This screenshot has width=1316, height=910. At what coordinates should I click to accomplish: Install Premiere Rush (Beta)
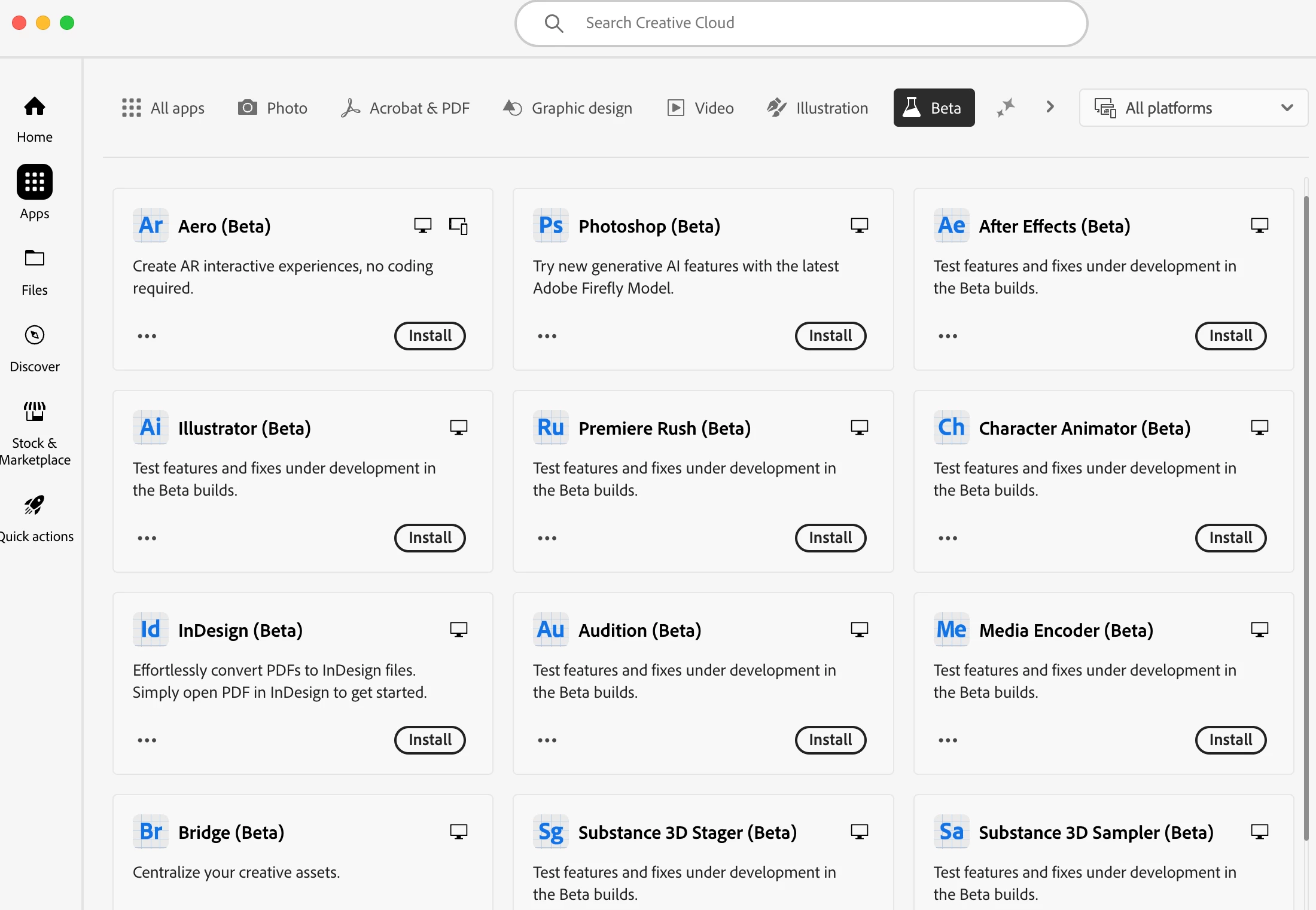(x=830, y=538)
